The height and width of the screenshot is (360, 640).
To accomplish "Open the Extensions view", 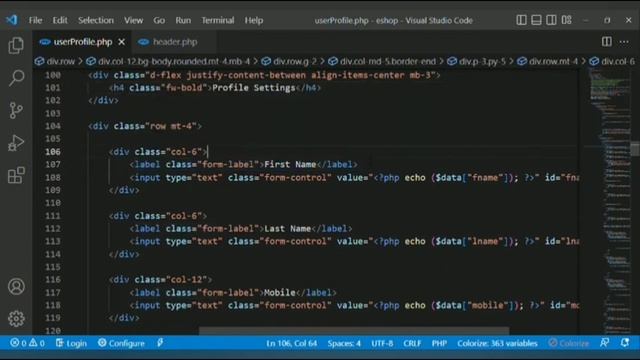I will pyautogui.click(x=16, y=176).
